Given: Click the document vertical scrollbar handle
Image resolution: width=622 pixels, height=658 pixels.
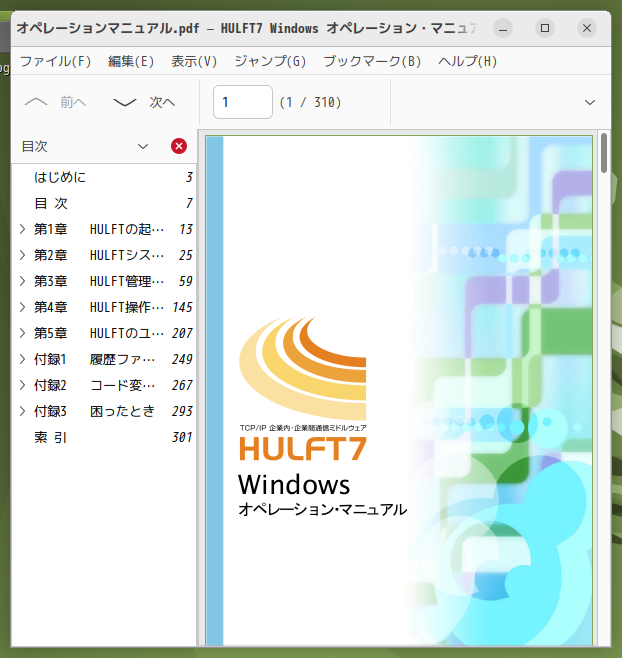Looking at the screenshot, I should click(604, 153).
